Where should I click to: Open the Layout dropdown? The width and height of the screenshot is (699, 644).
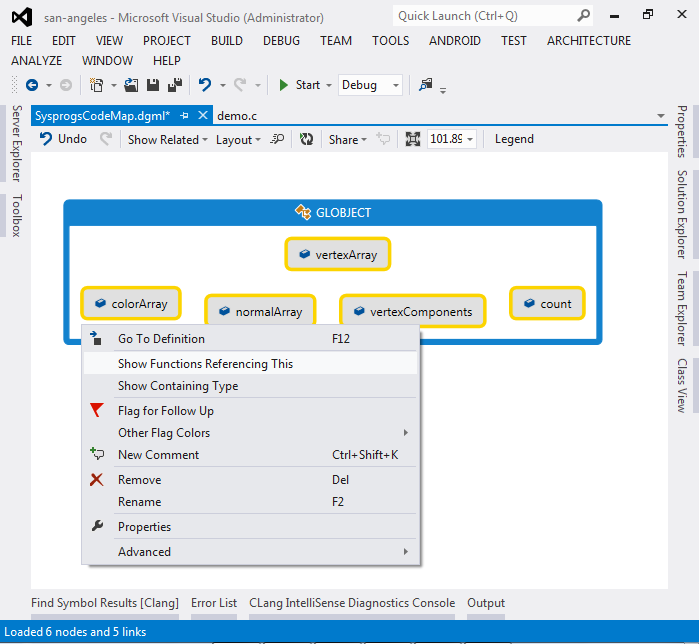[238, 139]
